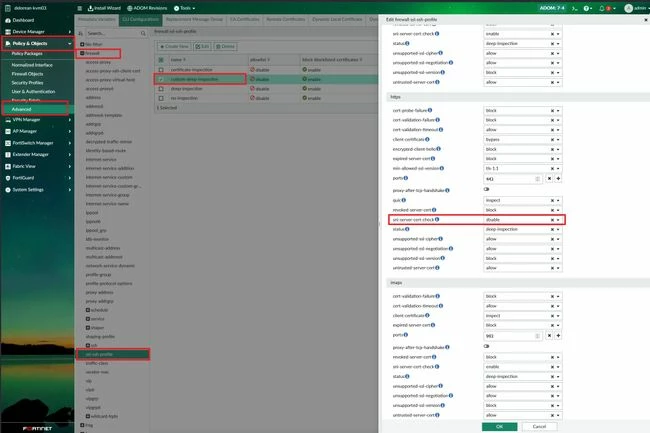This screenshot has width=650, height=433.
Task: Toggle the select-all checkbox in table header
Action: pyautogui.click(x=161, y=60)
